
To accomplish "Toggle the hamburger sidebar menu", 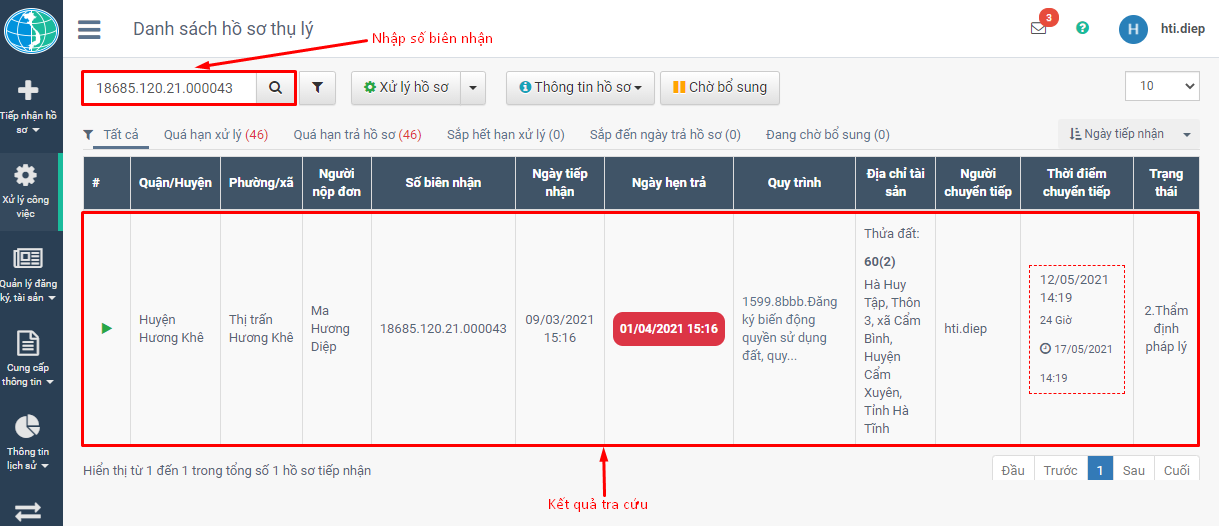I will (x=89, y=29).
